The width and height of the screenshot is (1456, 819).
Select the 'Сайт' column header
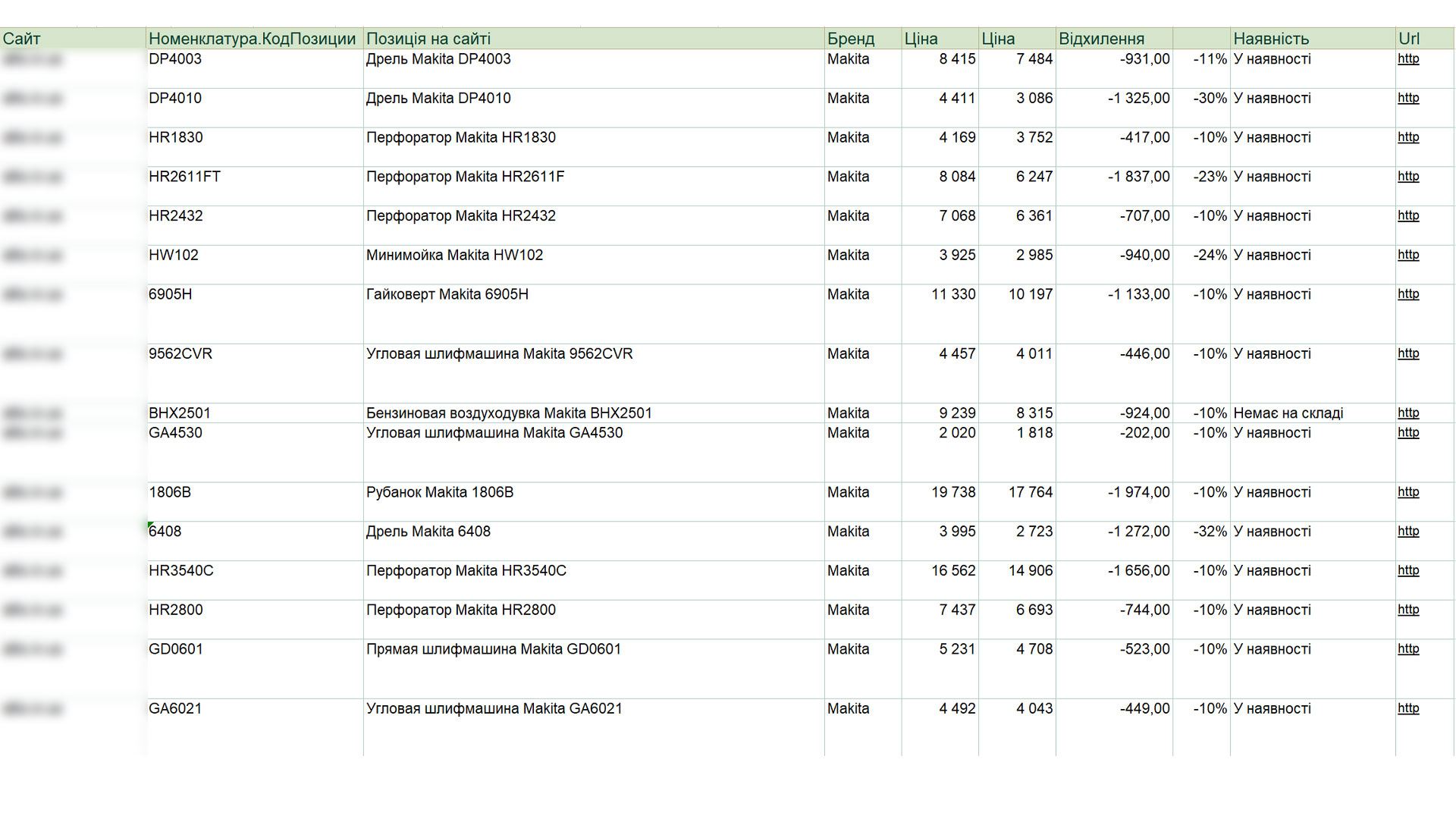[x=22, y=39]
